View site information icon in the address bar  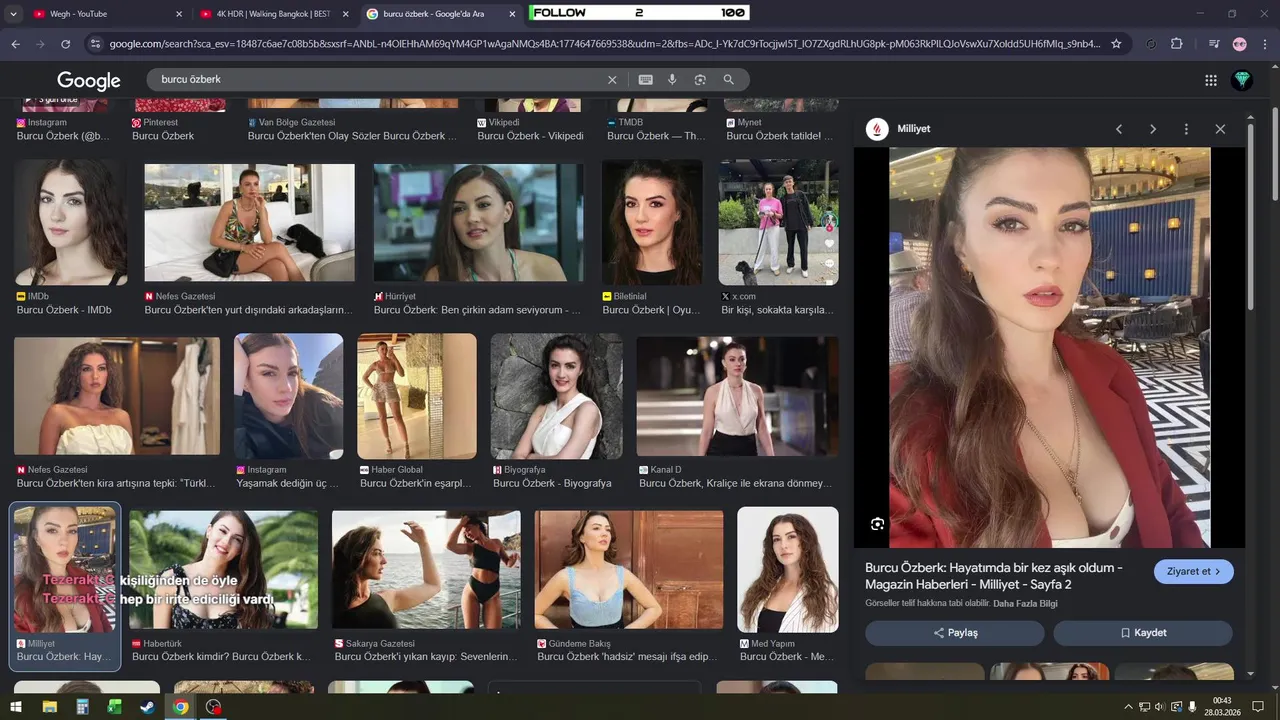point(95,44)
